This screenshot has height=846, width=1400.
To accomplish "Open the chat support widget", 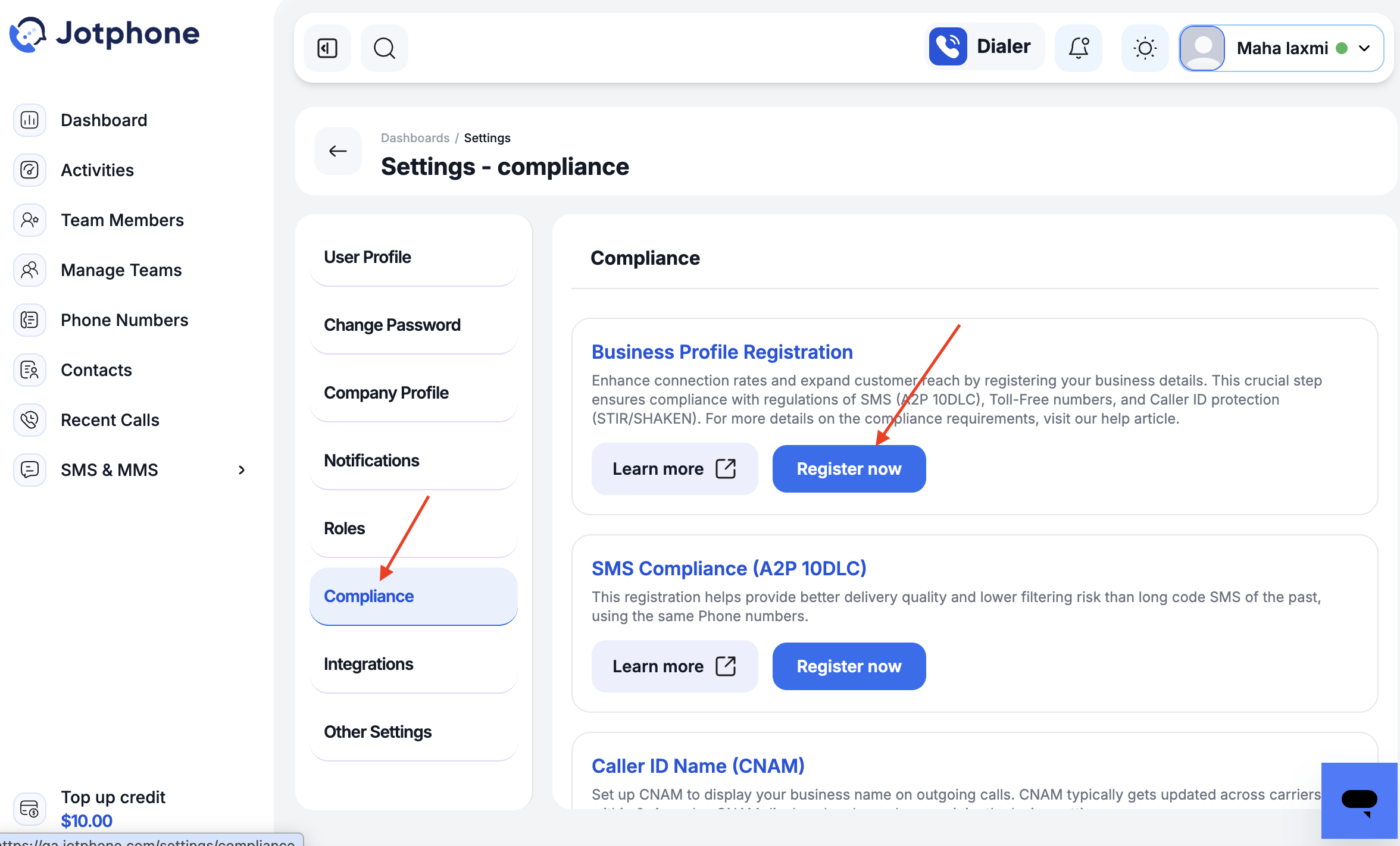I will tap(1360, 801).
